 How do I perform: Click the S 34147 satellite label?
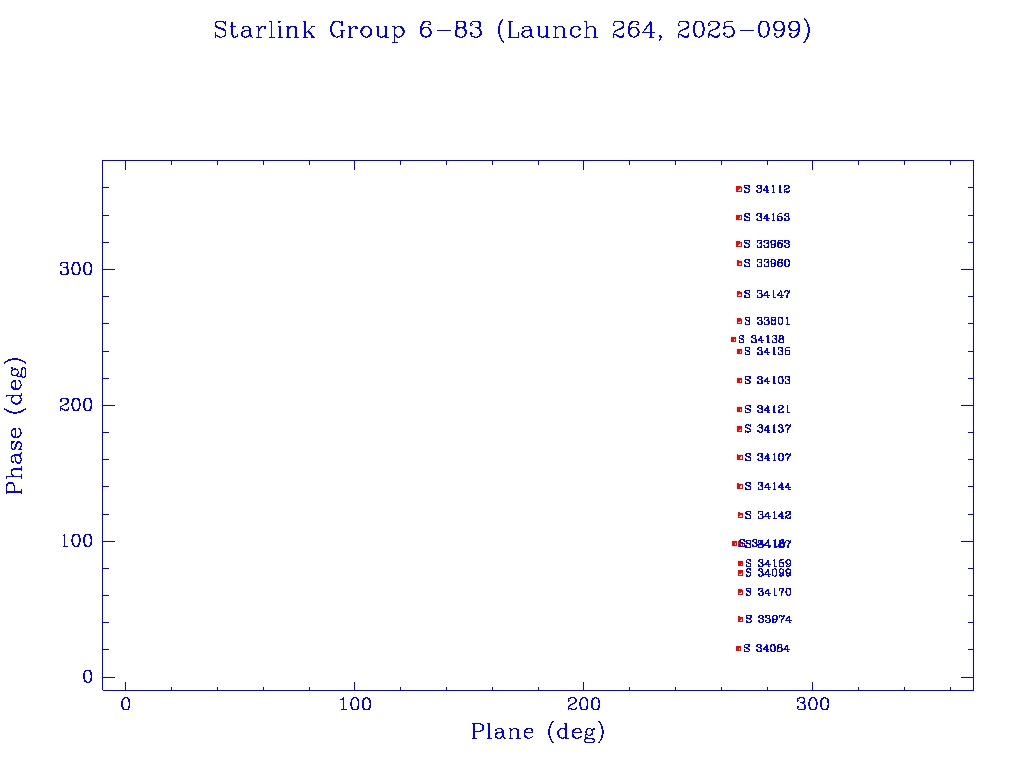point(767,295)
